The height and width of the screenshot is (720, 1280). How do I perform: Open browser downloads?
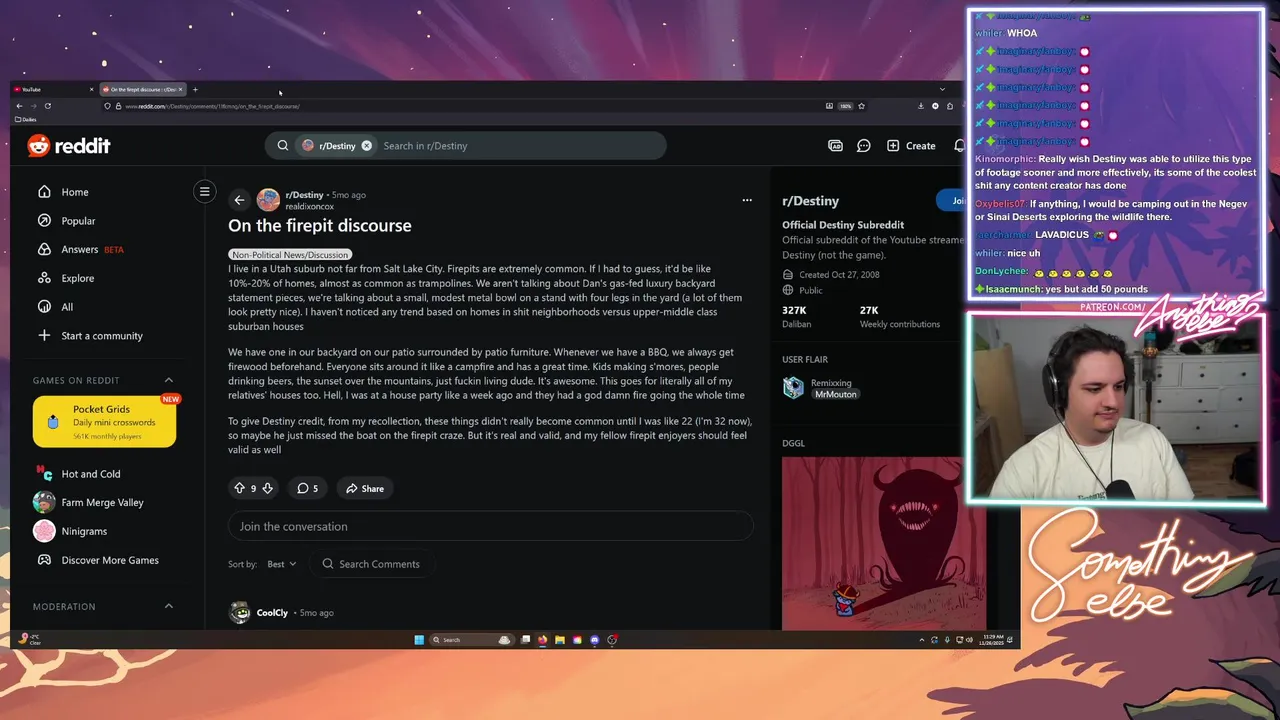[921, 106]
